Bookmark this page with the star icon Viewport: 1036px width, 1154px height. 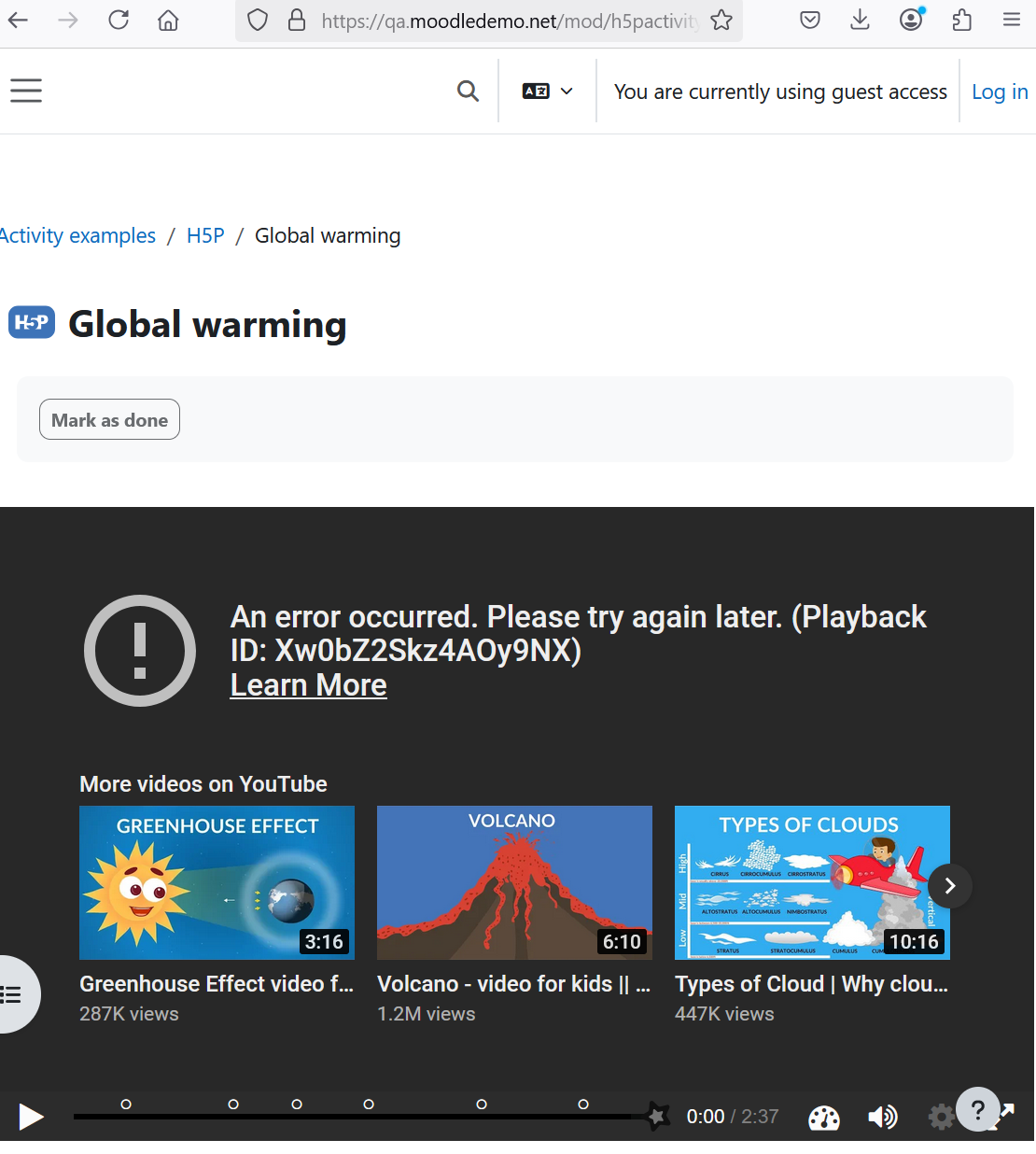(721, 20)
